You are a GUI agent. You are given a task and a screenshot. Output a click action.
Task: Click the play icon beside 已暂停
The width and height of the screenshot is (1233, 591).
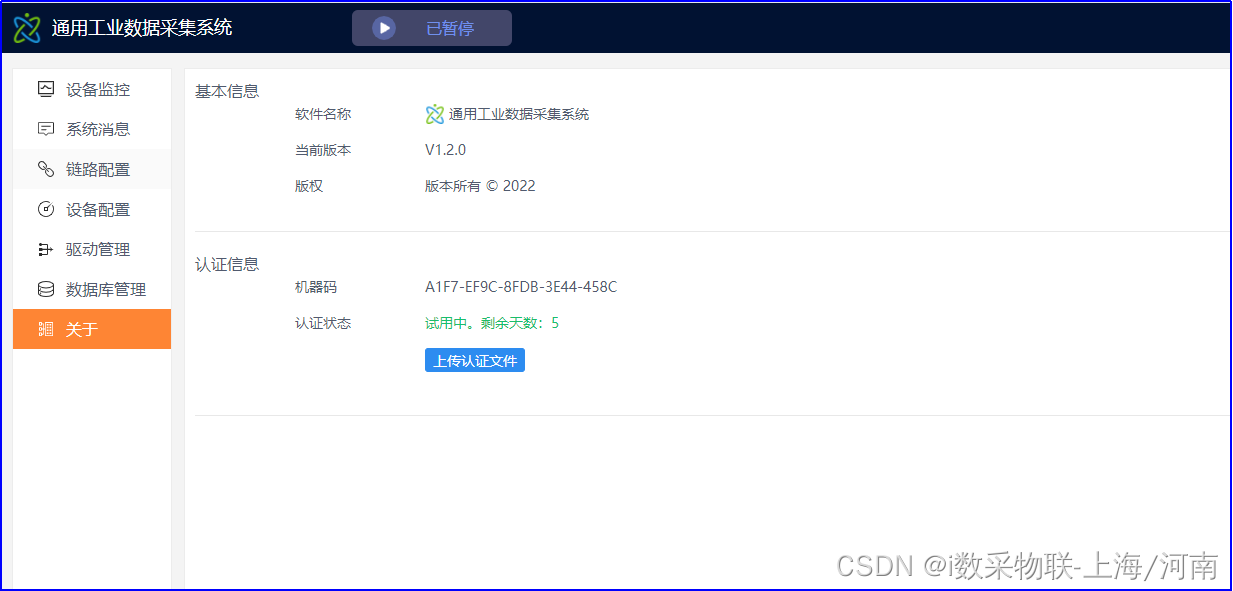(x=384, y=28)
